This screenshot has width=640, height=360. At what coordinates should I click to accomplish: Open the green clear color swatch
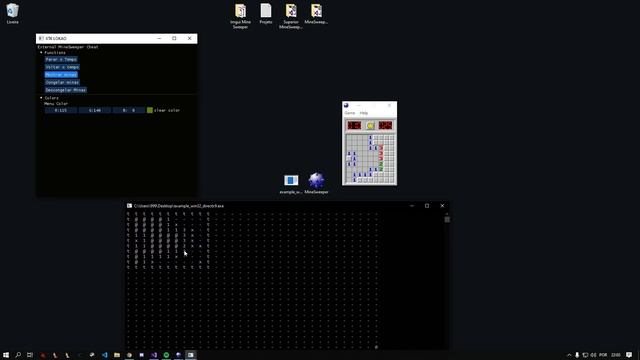(x=150, y=110)
